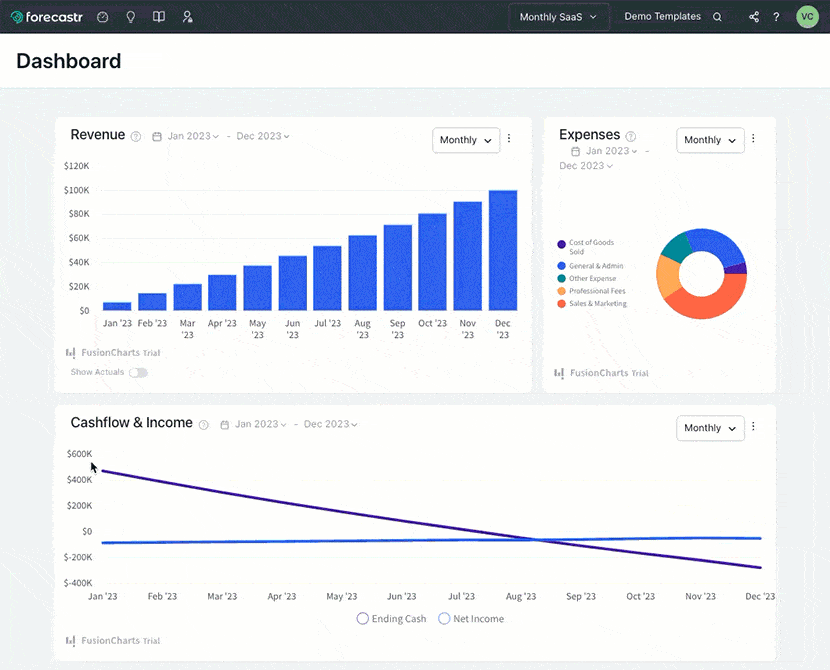
Task: Toggle Other Expense legend item
Action: click(x=587, y=278)
